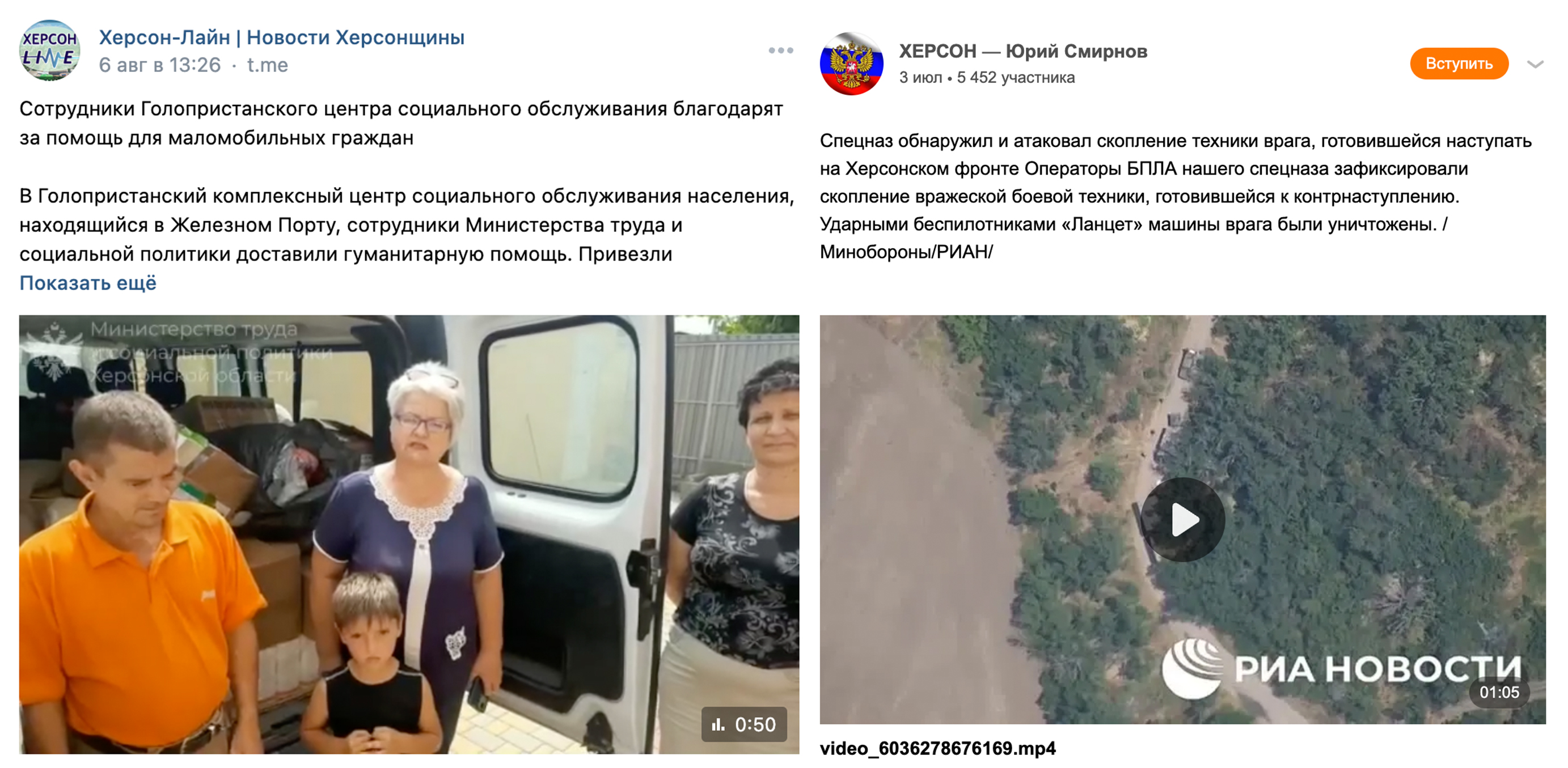The height and width of the screenshot is (768, 1568).
Task: Click the ministry emblem watermark on left video
Action: (55, 353)
